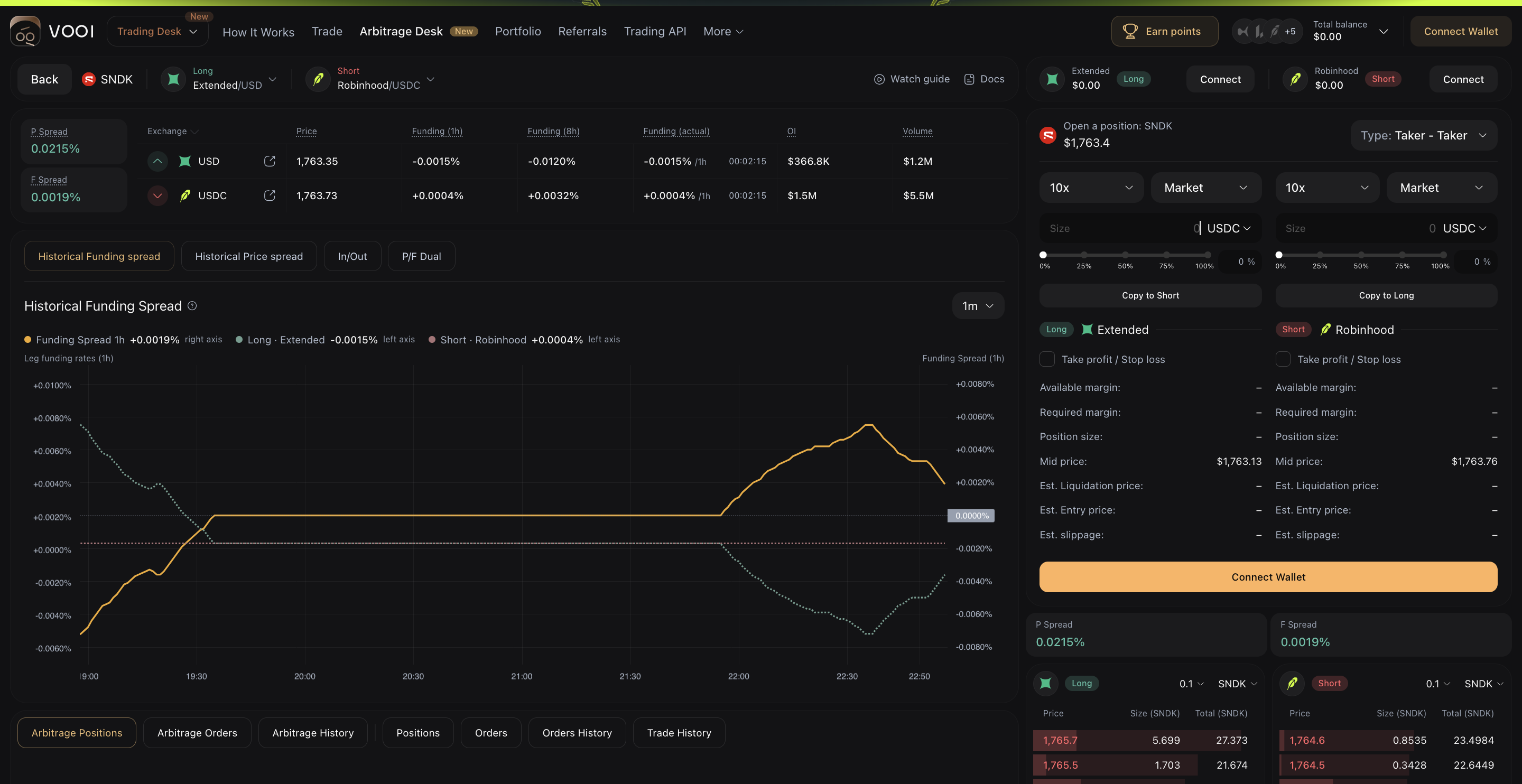
Task: Click Long size percent input box
Action: click(x=1241, y=262)
